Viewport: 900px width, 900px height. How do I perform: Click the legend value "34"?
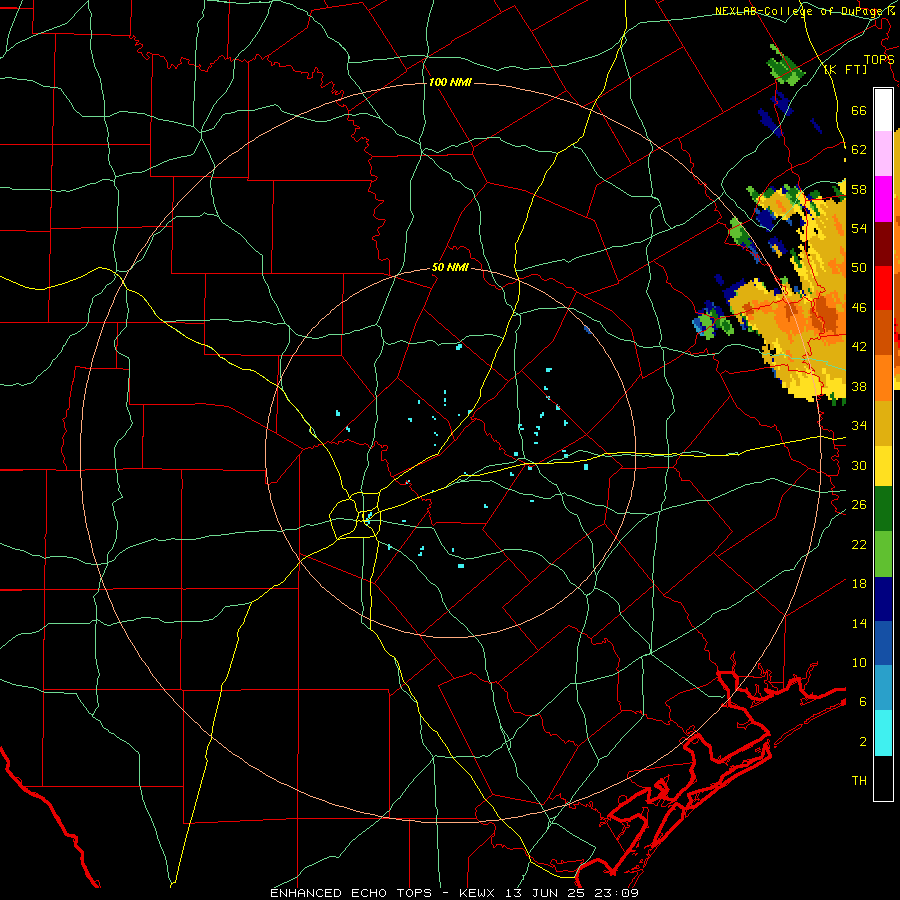tap(859, 426)
